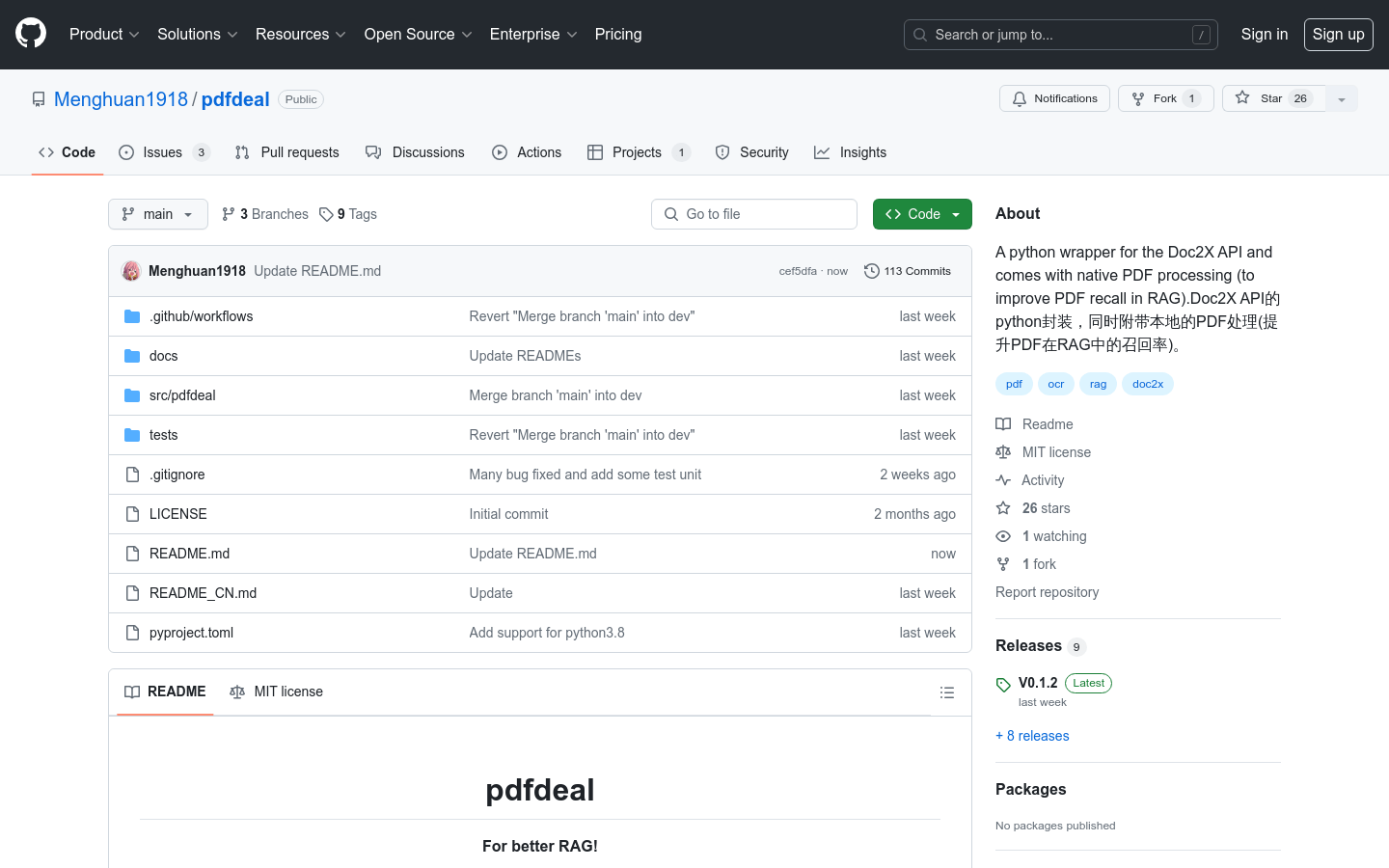Image resolution: width=1389 pixels, height=868 pixels.
Task: Open the main branch selector dropdown
Action: (158, 214)
